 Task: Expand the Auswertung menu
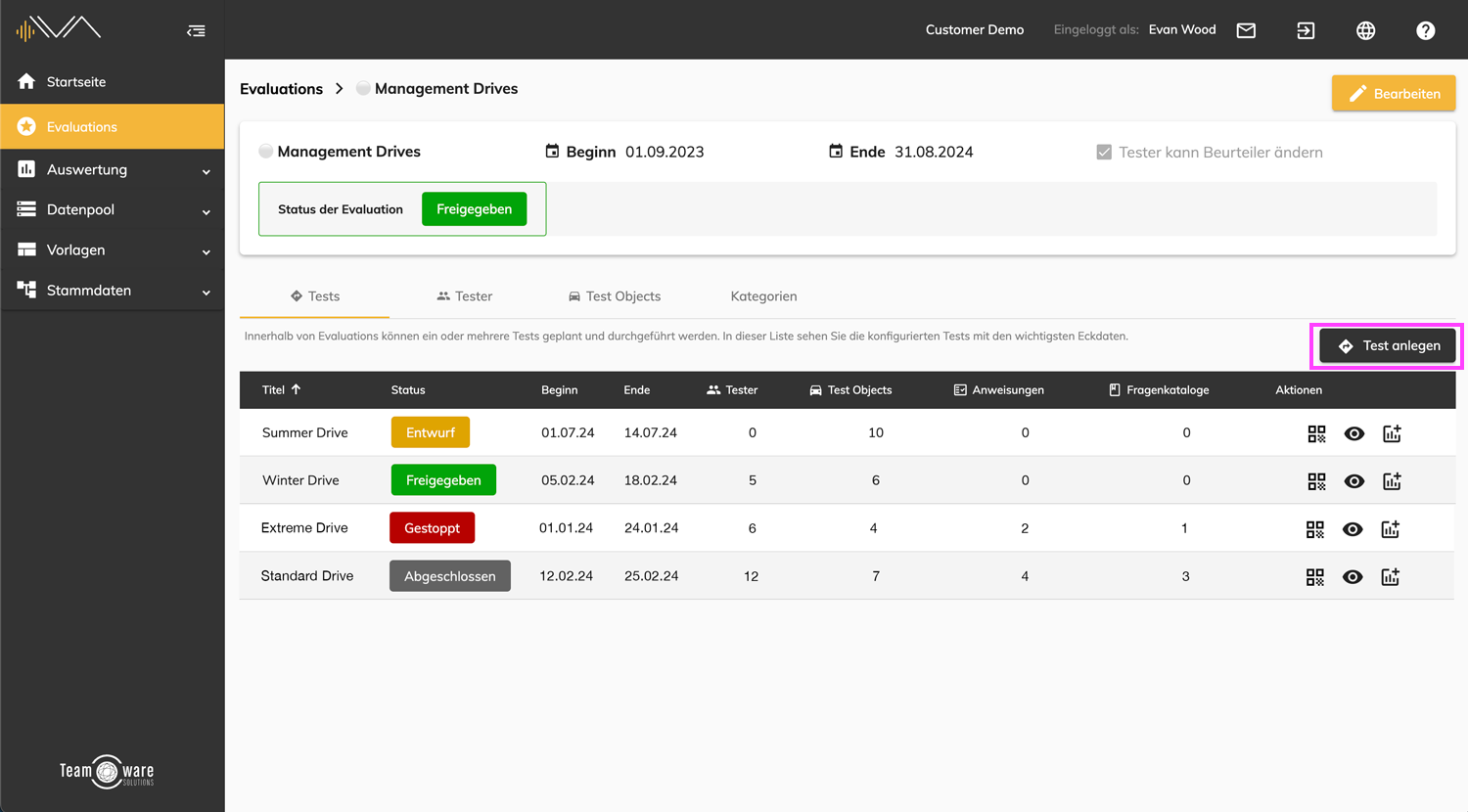tap(113, 169)
